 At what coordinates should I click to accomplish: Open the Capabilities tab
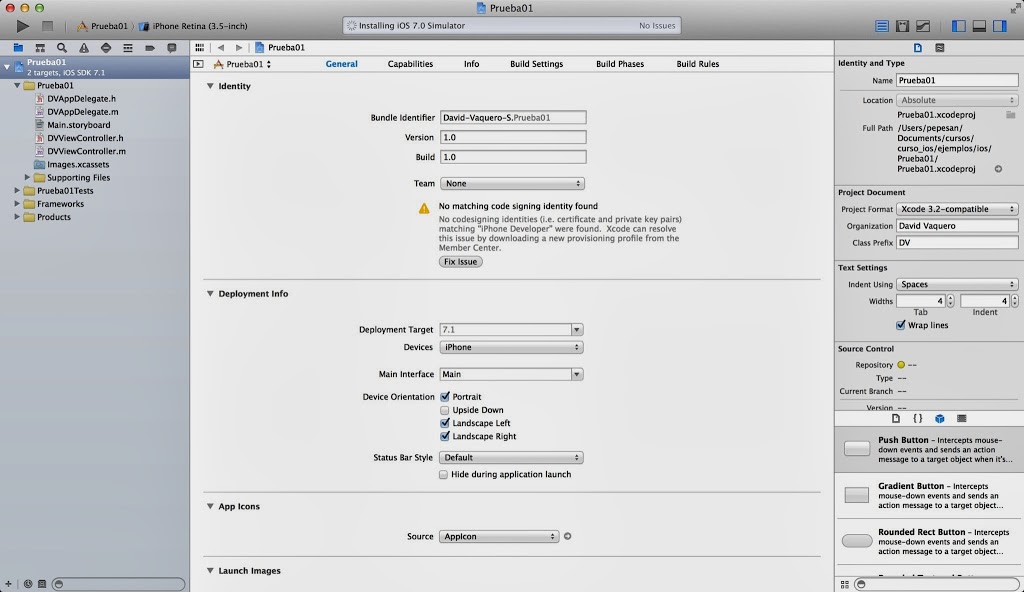(410, 64)
